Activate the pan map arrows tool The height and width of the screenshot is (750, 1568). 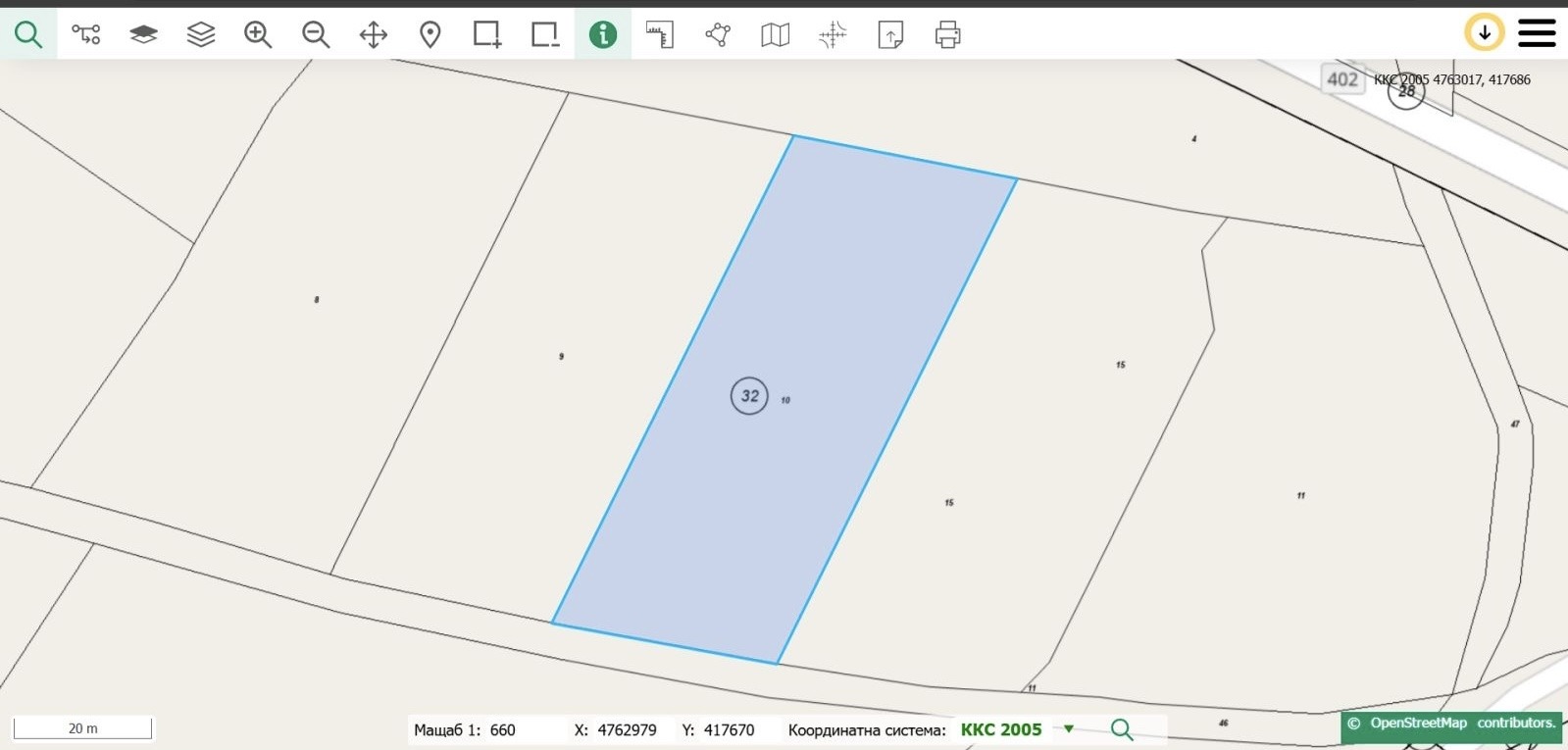(x=373, y=34)
